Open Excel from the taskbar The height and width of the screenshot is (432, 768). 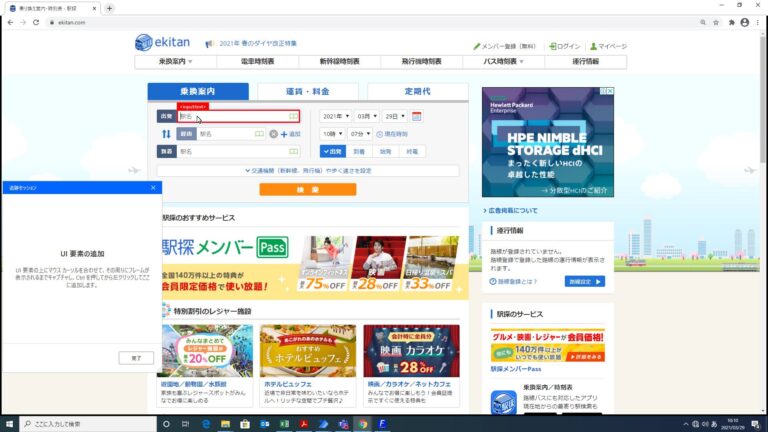[284, 424]
